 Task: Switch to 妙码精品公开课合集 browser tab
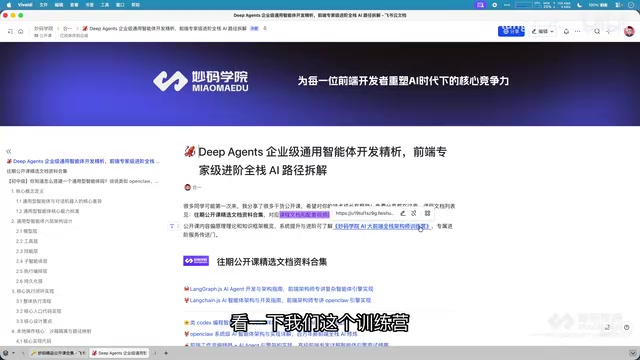[x=58, y=353]
